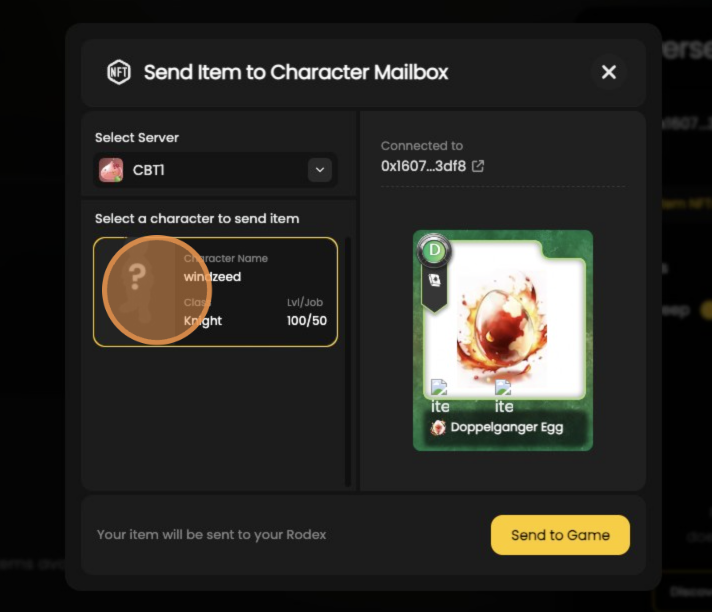The width and height of the screenshot is (712, 612).
Task: Expand the server dropdown chevron
Action: 320,170
